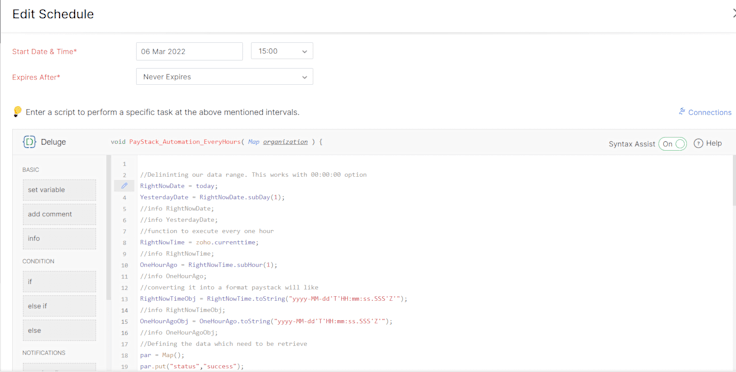Click the Start Date & Time label
Screen dimensions: 736x372
(45, 52)
